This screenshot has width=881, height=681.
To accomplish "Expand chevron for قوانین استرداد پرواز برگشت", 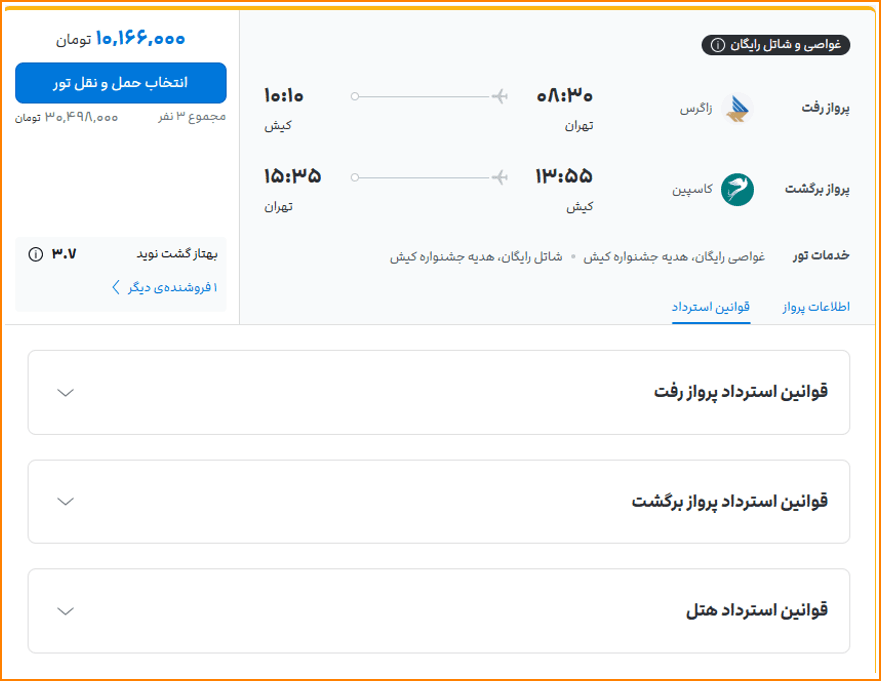I will point(66,501).
